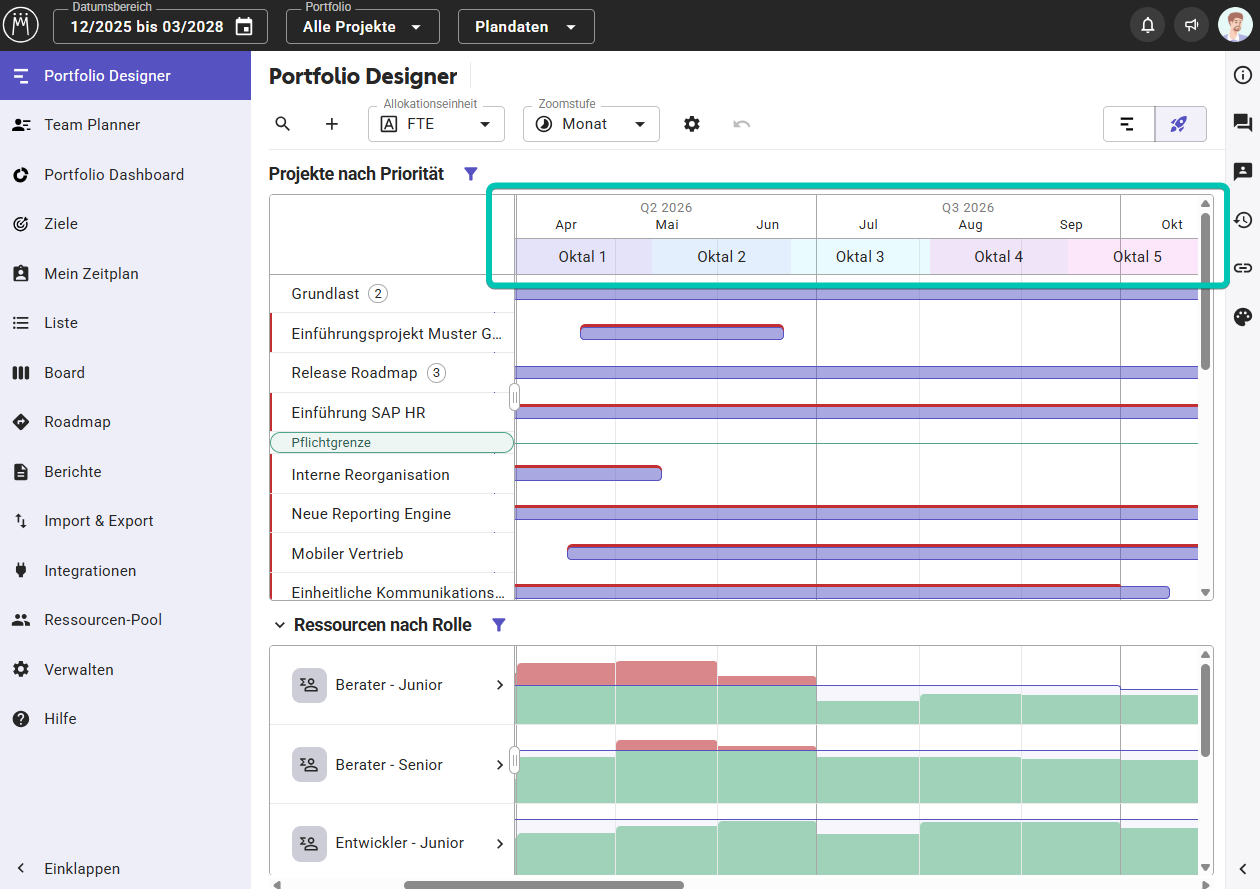Image resolution: width=1260 pixels, height=889 pixels.
Task: Go to Ressourcen-Pool in the sidebar
Action: pos(103,620)
